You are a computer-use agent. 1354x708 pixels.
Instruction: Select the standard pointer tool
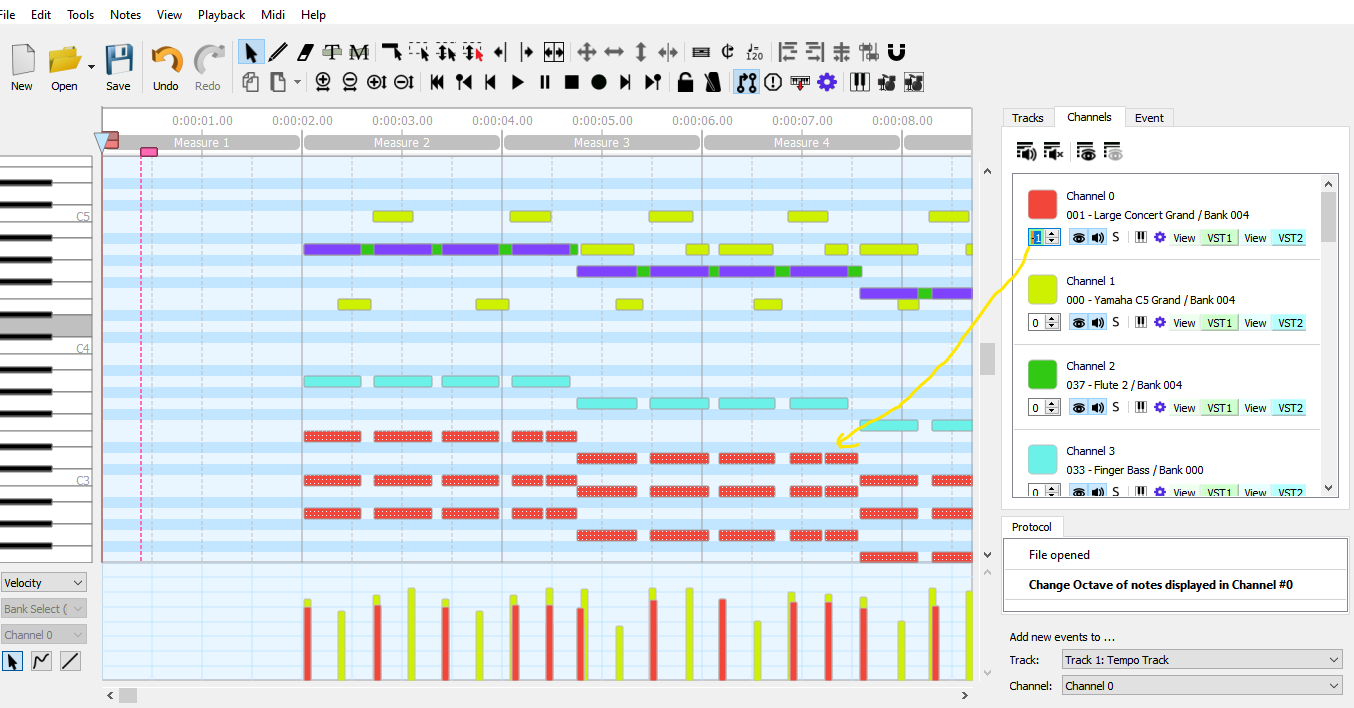click(251, 52)
